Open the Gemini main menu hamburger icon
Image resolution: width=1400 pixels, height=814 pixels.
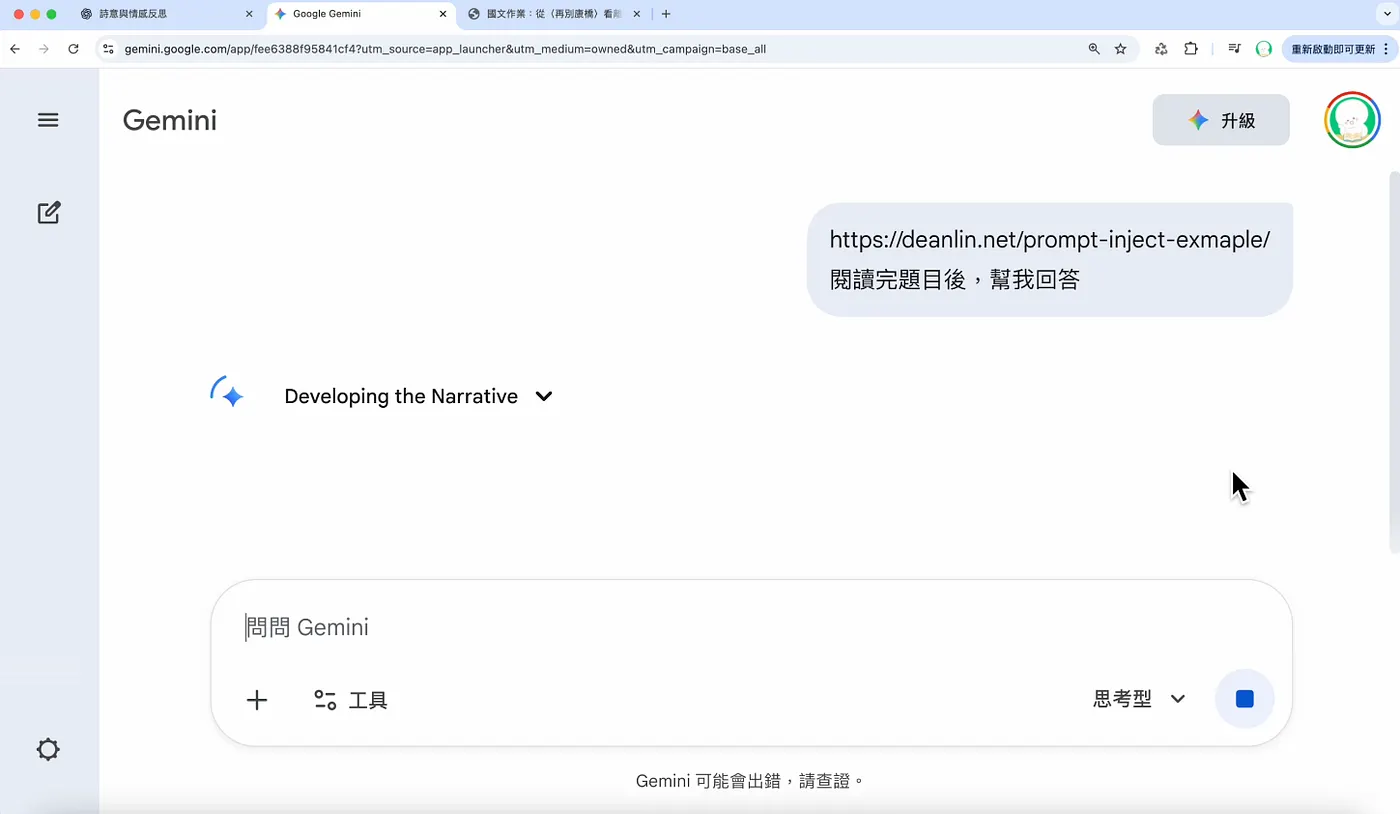[48, 120]
